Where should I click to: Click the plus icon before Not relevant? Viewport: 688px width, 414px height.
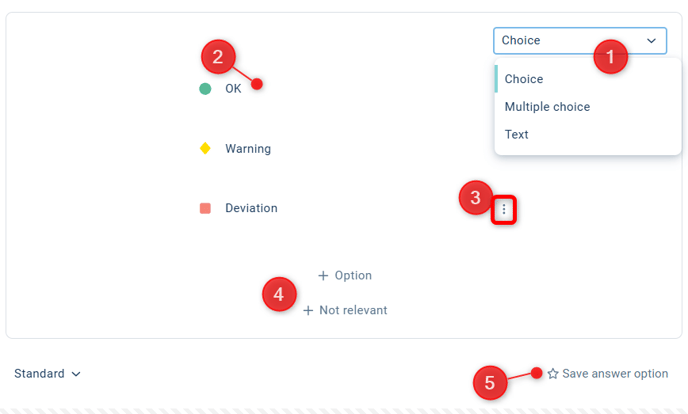pyautogui.click(x=308, y=311)
